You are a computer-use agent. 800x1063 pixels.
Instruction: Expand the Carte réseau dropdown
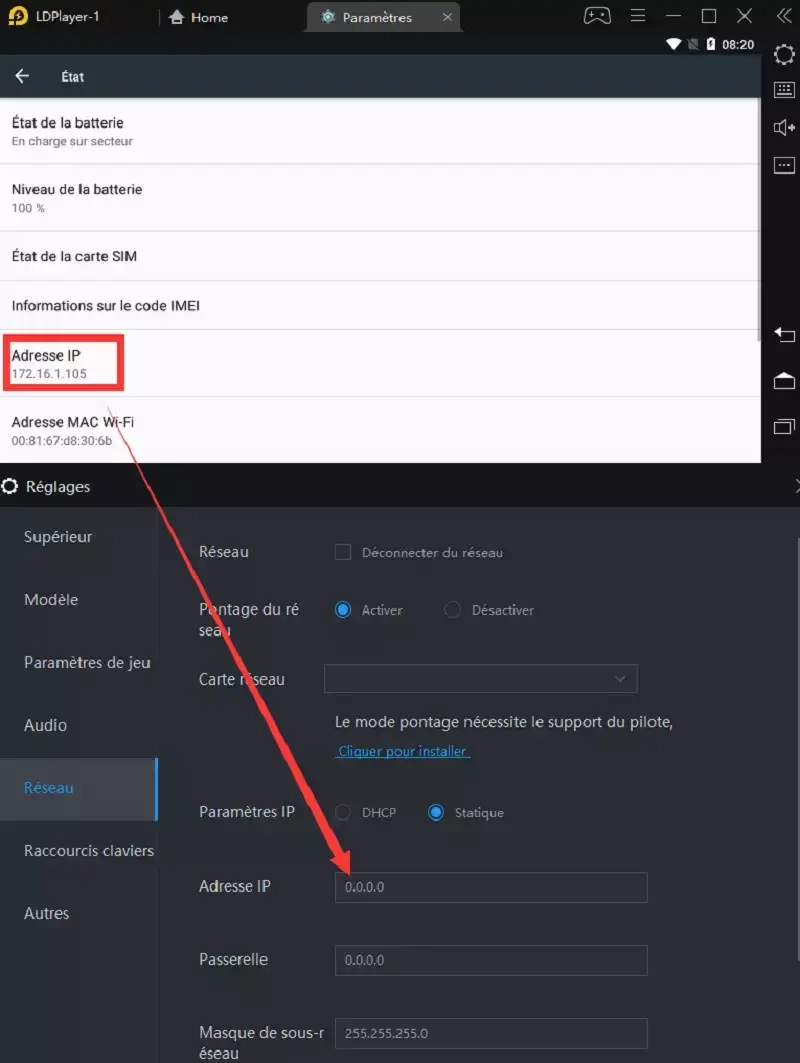point(481,679)
